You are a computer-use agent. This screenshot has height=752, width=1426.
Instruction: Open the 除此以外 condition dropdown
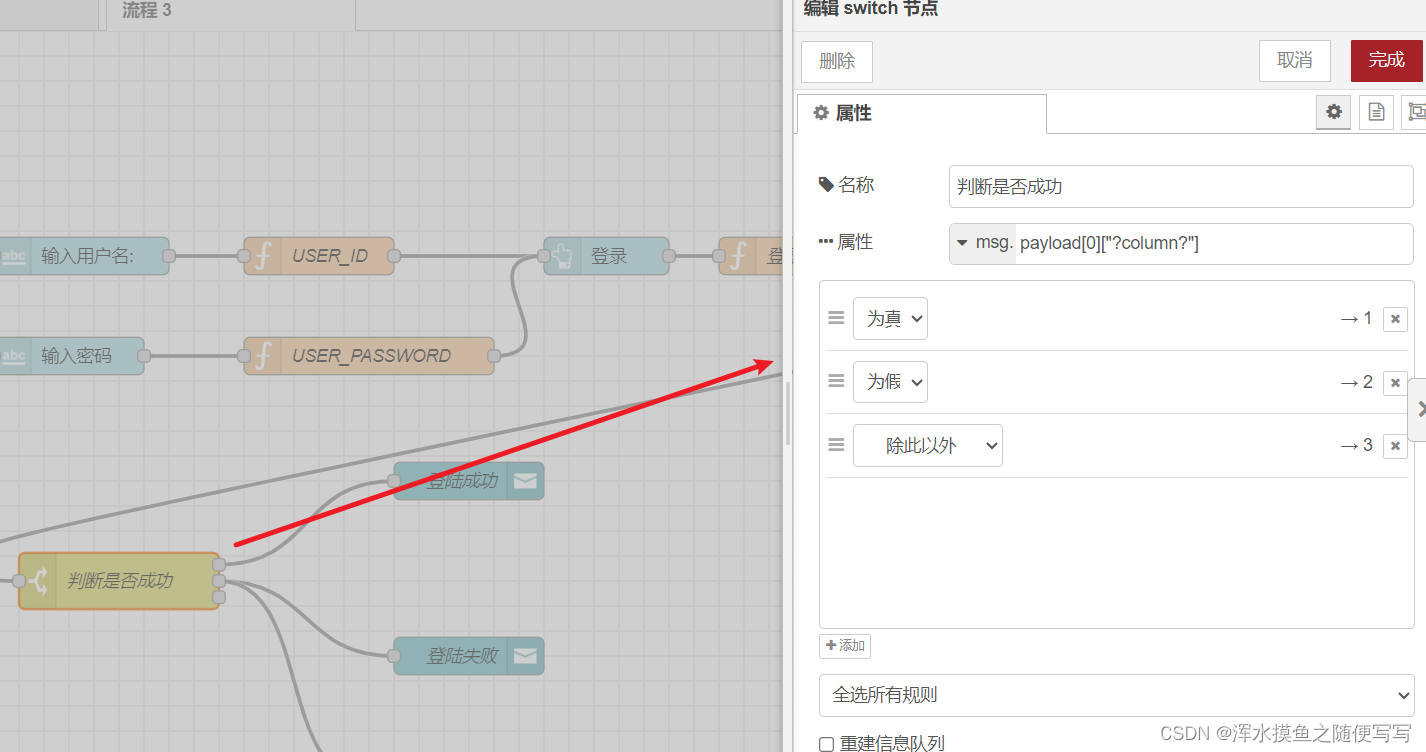click(927, 445)
